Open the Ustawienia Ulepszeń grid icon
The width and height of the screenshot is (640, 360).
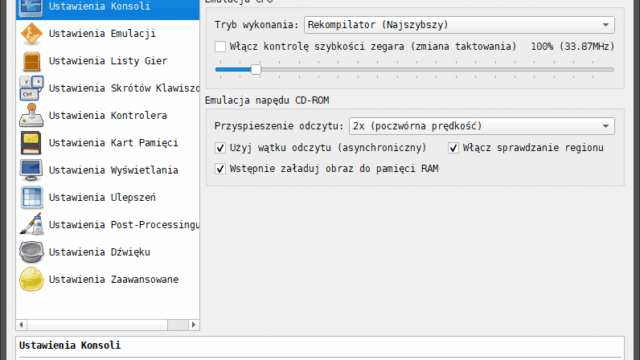point(31,198)
